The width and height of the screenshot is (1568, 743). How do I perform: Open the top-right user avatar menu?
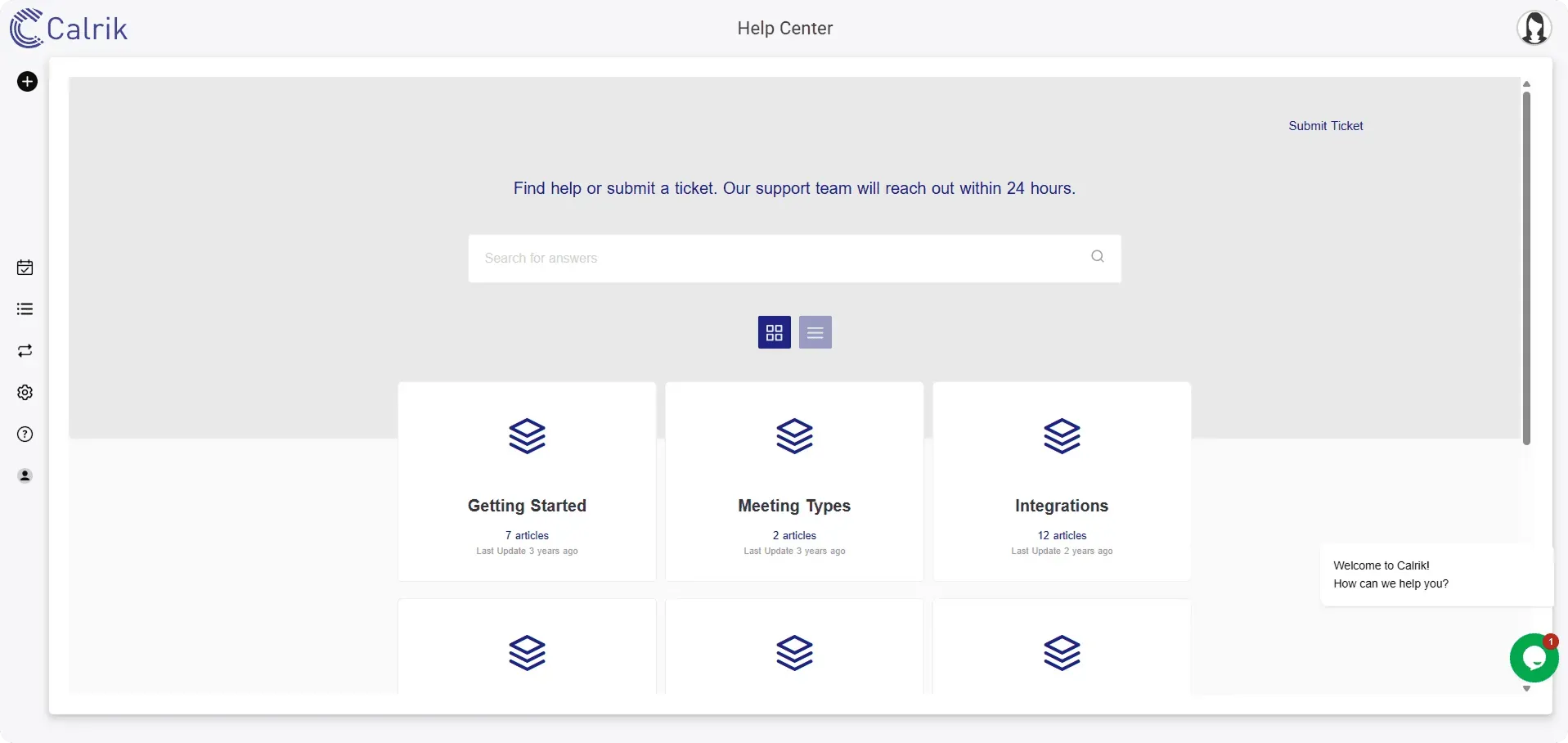point(1534,27)
